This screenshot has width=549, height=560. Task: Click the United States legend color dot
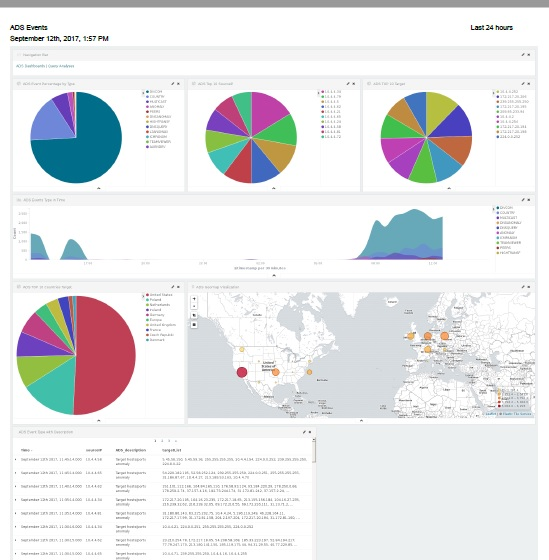148,295
